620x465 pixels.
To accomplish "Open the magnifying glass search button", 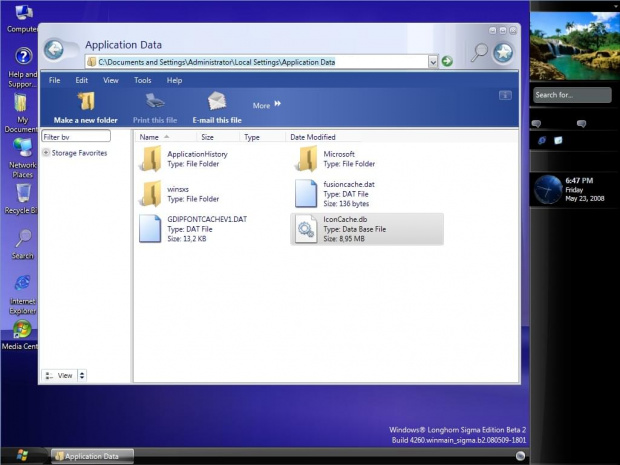I will click(479, 52).
